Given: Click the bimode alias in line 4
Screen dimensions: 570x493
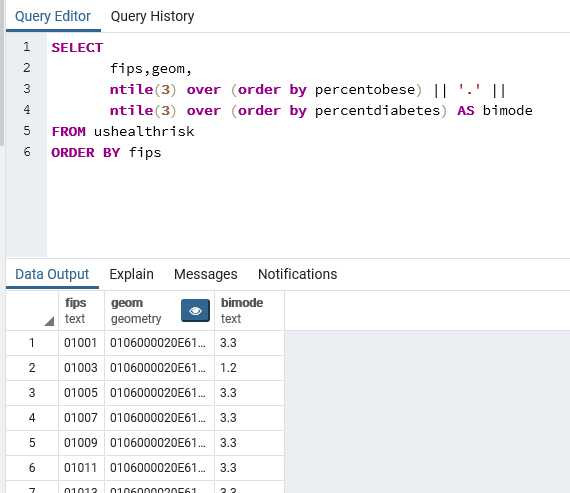Looking at the screenshot, I should tap(507, 111).
